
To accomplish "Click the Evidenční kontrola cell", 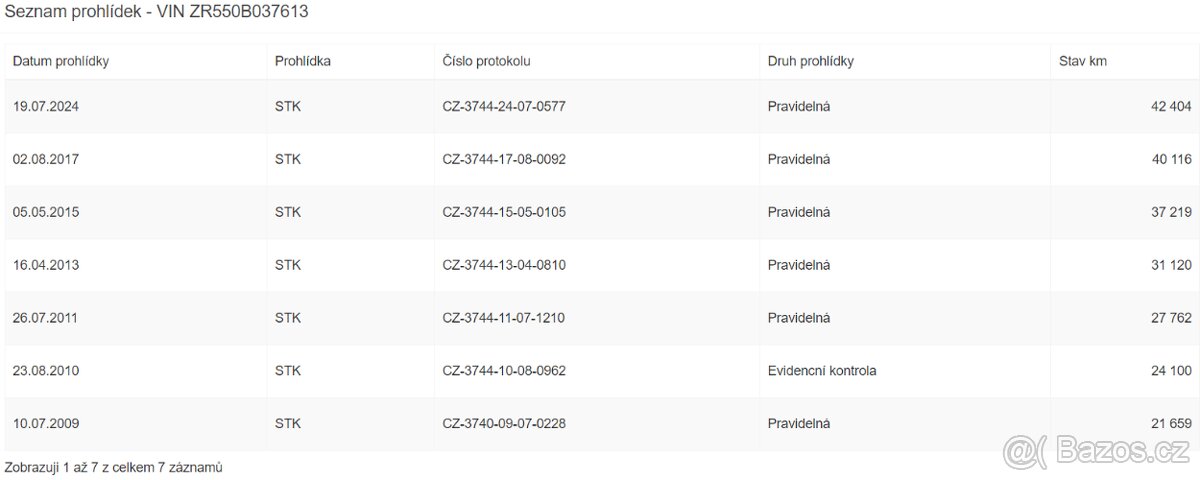I will coord(822,371).
